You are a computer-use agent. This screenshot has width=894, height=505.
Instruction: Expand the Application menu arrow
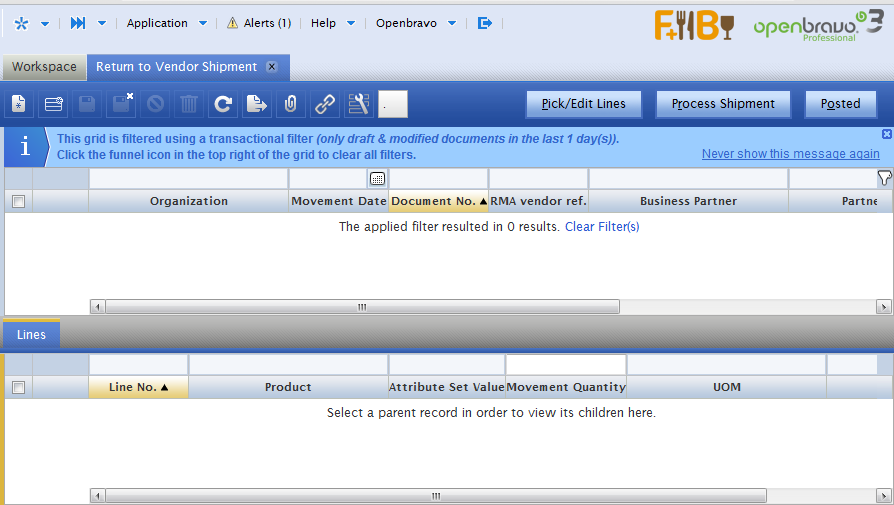[203, 24]
